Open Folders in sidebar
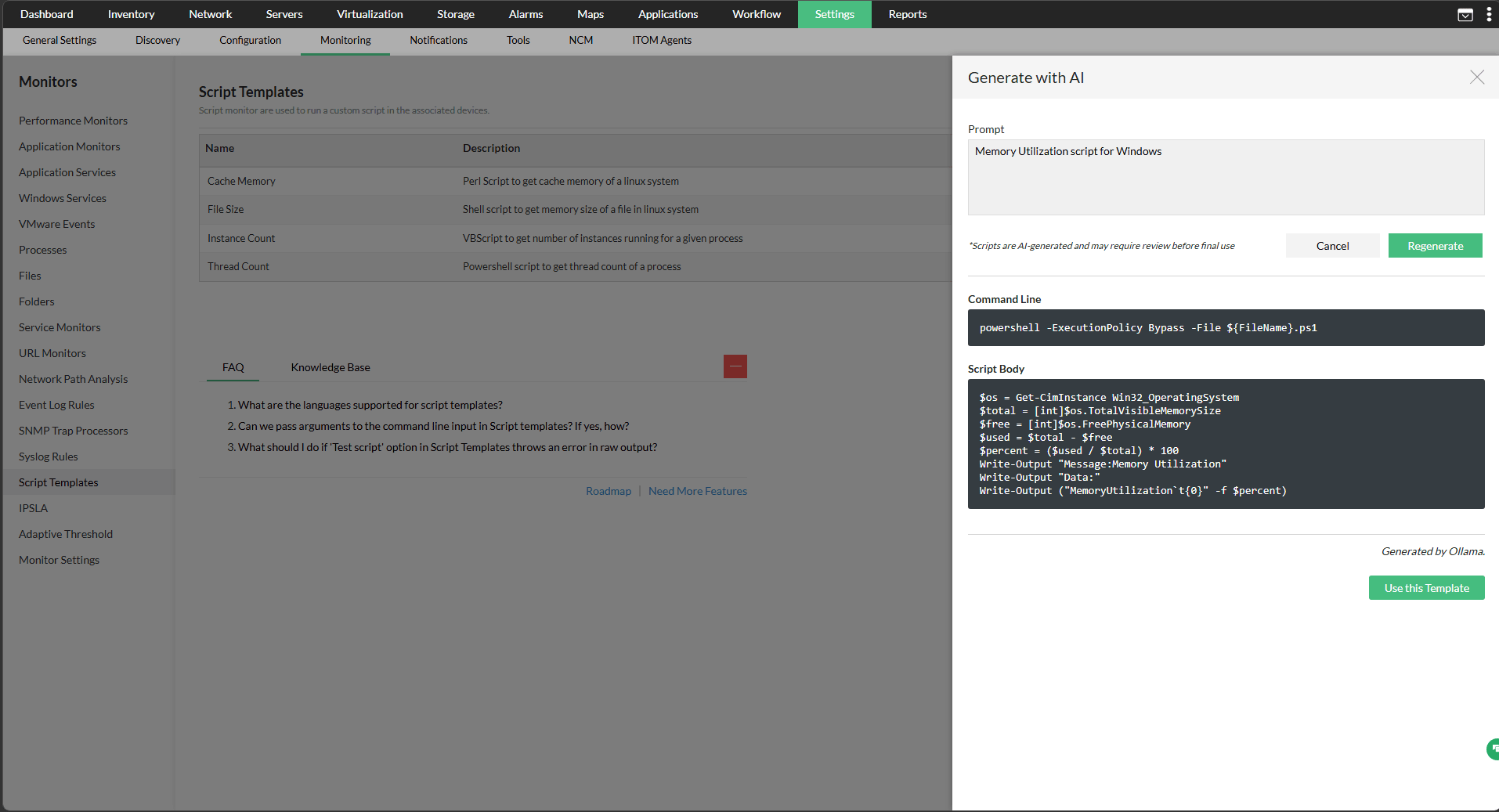This screenshot has height=812, width=1499. tap(36, 301)
